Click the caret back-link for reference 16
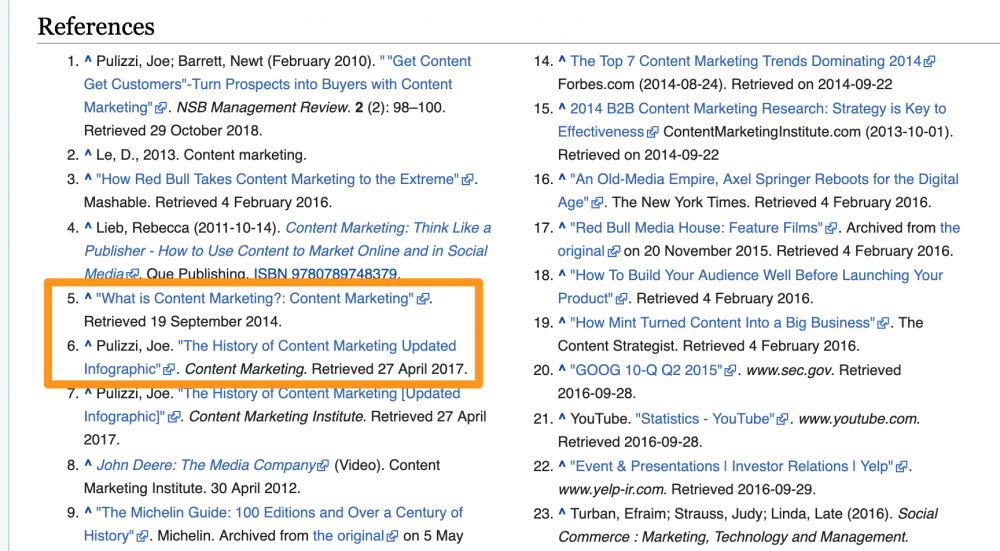Viewport: 1000px width, 551px height. pyautogui.click(x=562, y=180)
